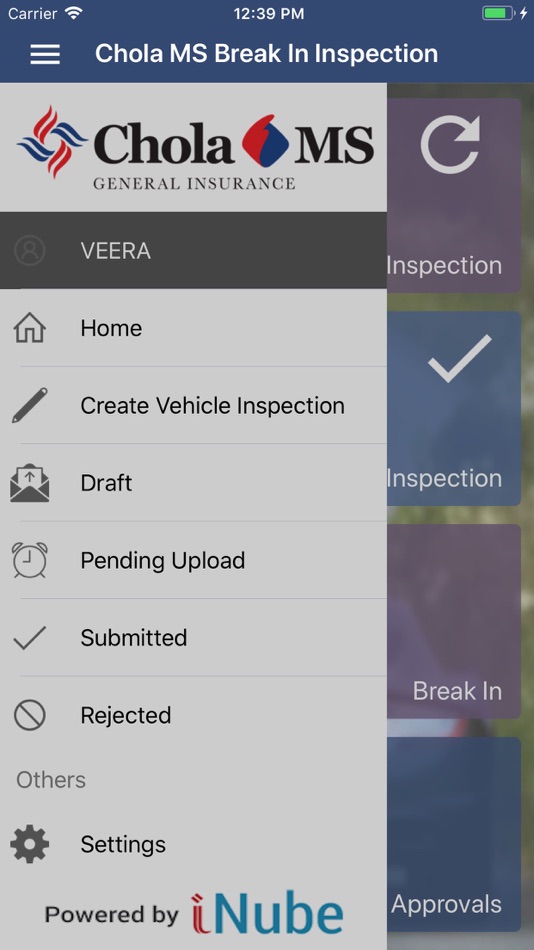Viewport: 534px width, 950px height.
Task: Open the Rejected inspections list
Action: (x=193, y=716)
